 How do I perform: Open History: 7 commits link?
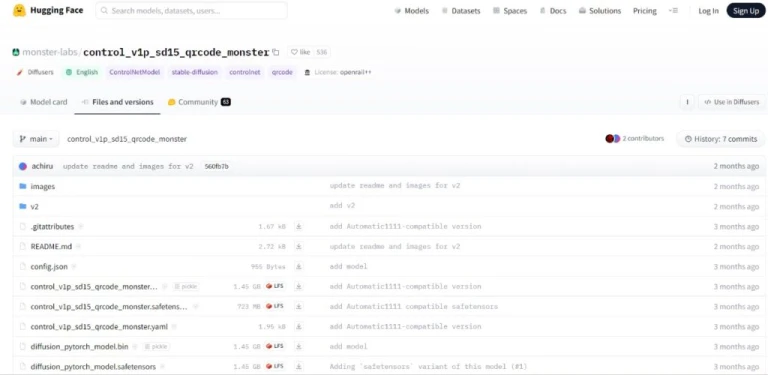pyautogui.click(x=720, y=139)
